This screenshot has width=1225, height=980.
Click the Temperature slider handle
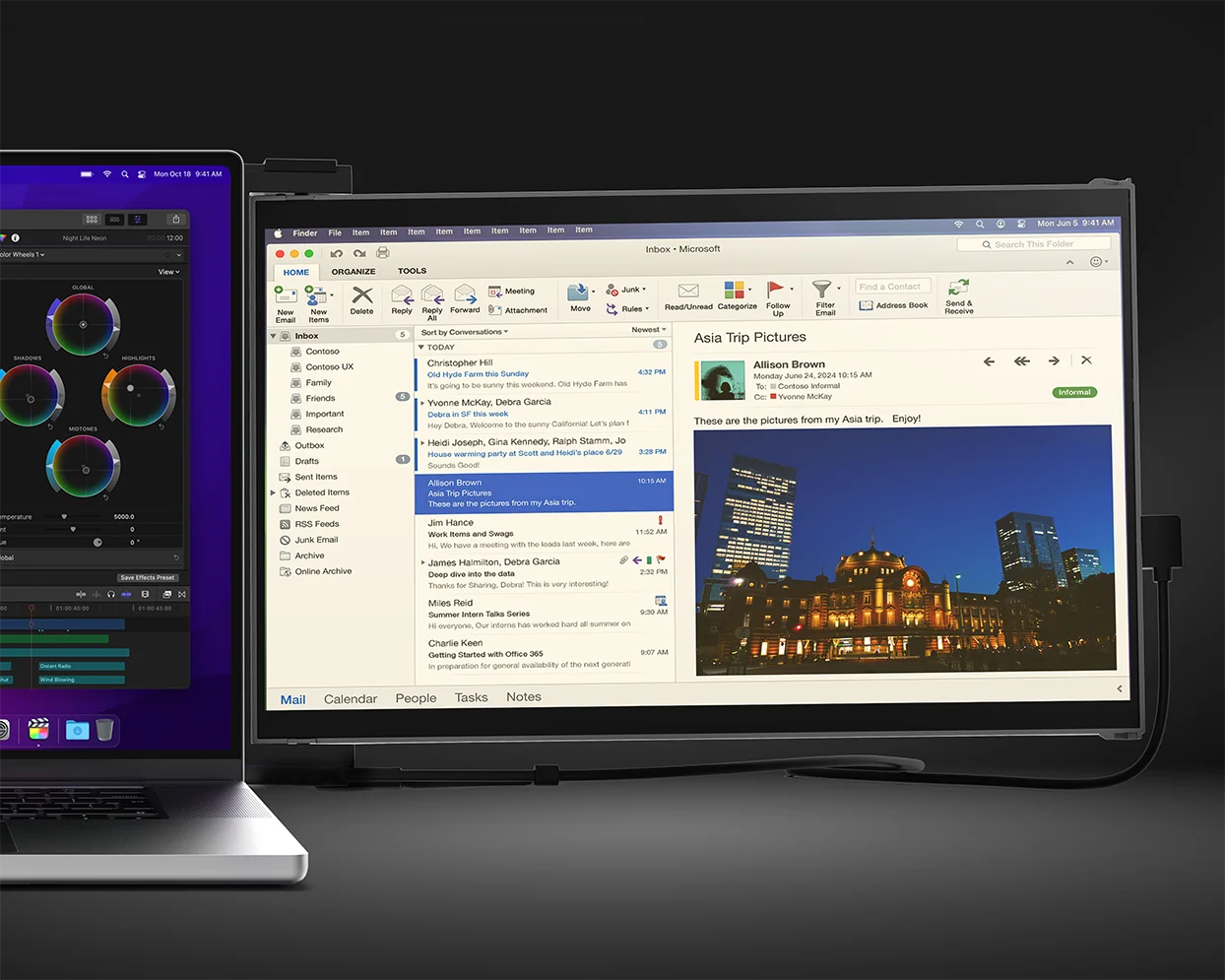pyautogui.click(x=65, y=516)
